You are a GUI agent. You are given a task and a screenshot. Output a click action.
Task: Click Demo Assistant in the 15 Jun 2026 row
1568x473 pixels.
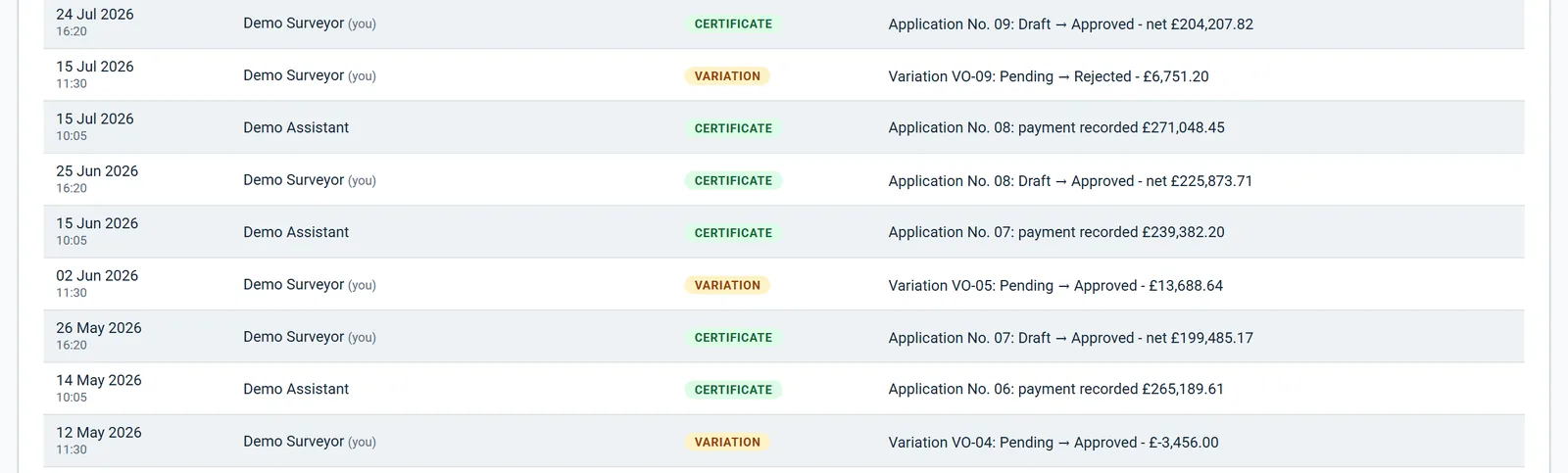click(296, 232)
